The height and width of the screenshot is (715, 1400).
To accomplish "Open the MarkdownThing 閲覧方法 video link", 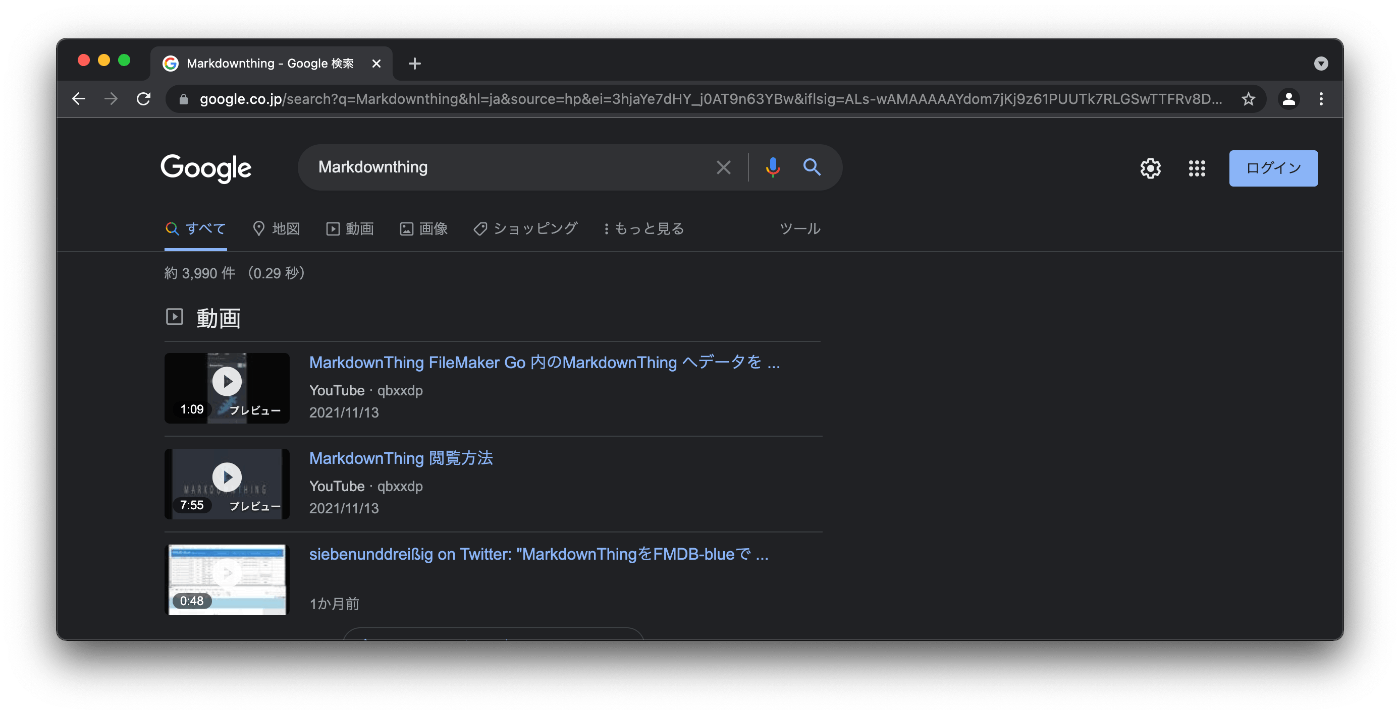I will coord(401,458).
